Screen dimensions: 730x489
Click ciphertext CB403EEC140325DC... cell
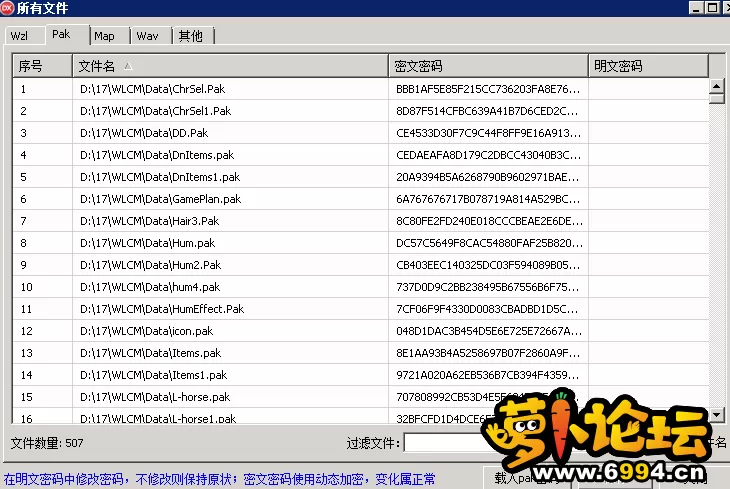pos(488,265)
